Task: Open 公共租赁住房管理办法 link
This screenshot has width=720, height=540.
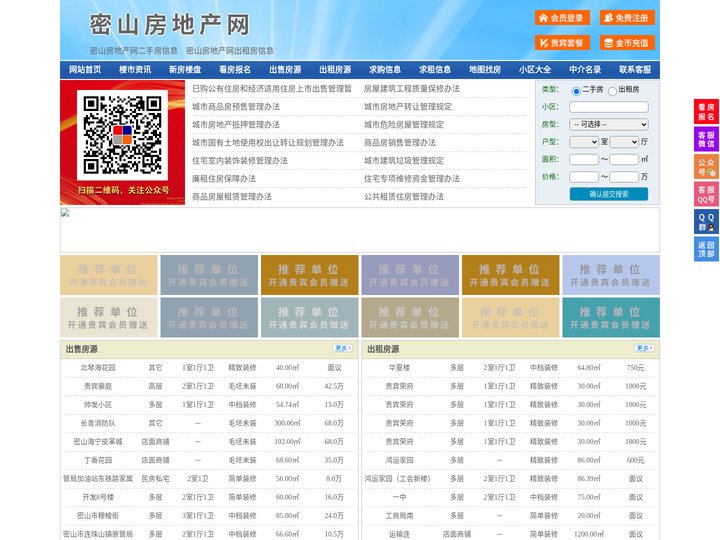Action: [x=404, y=197]
